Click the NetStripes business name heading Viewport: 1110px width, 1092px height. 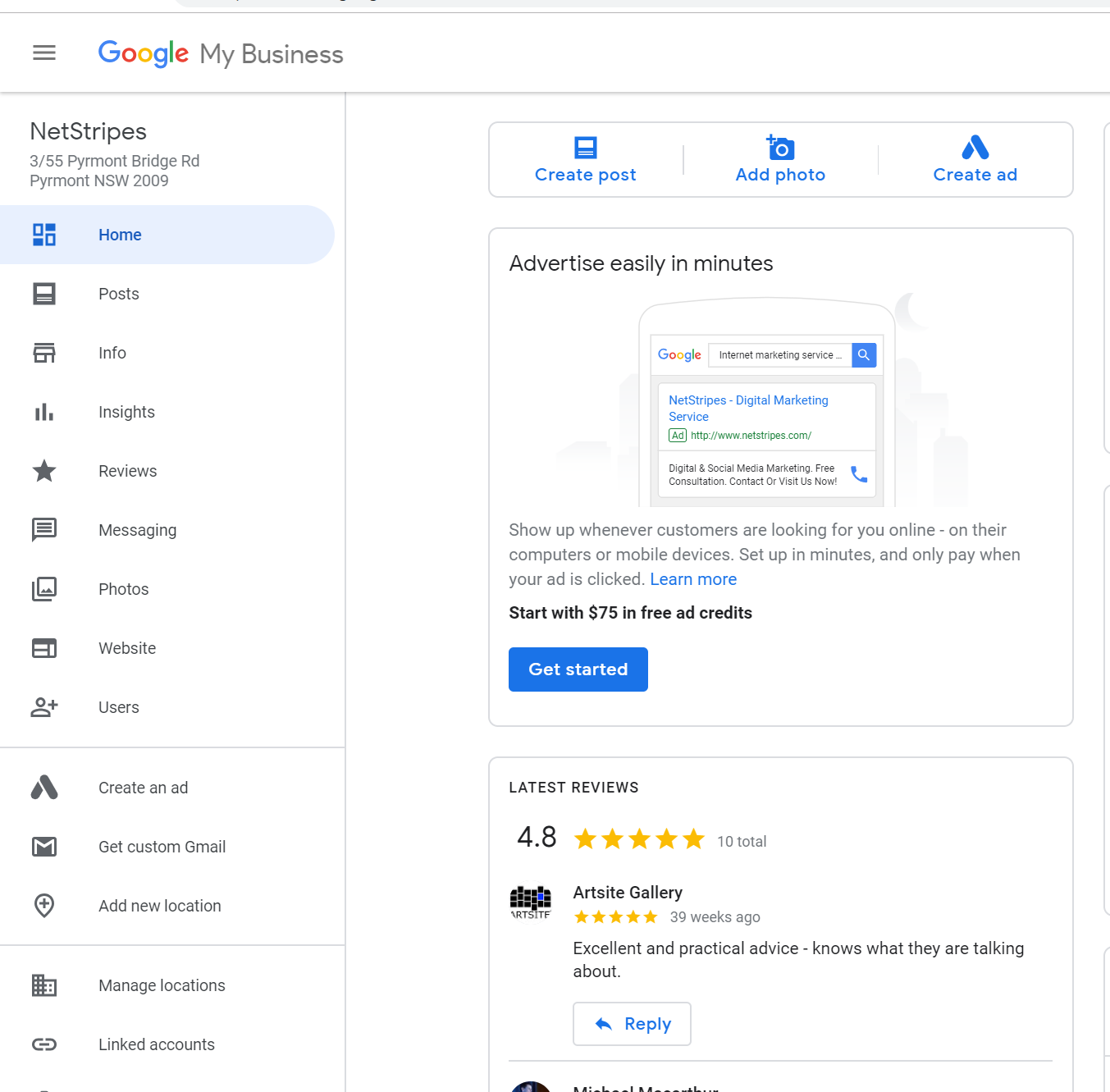(x=89, y=131)
